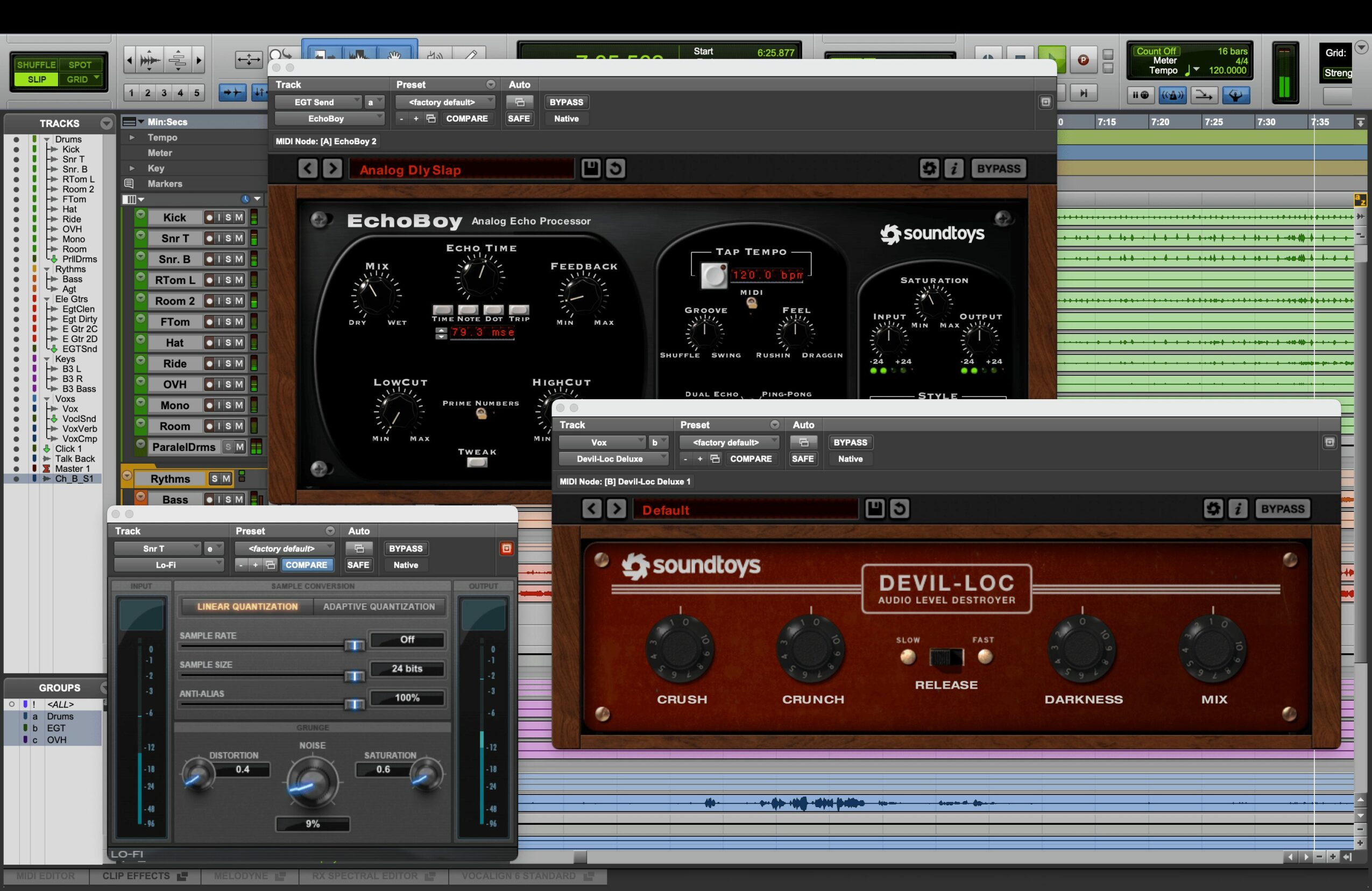1372x891 pixels.
Task: Bypass the Devil-Loc Deluxe plugin
Action: pyautogui.click(x=850, y=442)
